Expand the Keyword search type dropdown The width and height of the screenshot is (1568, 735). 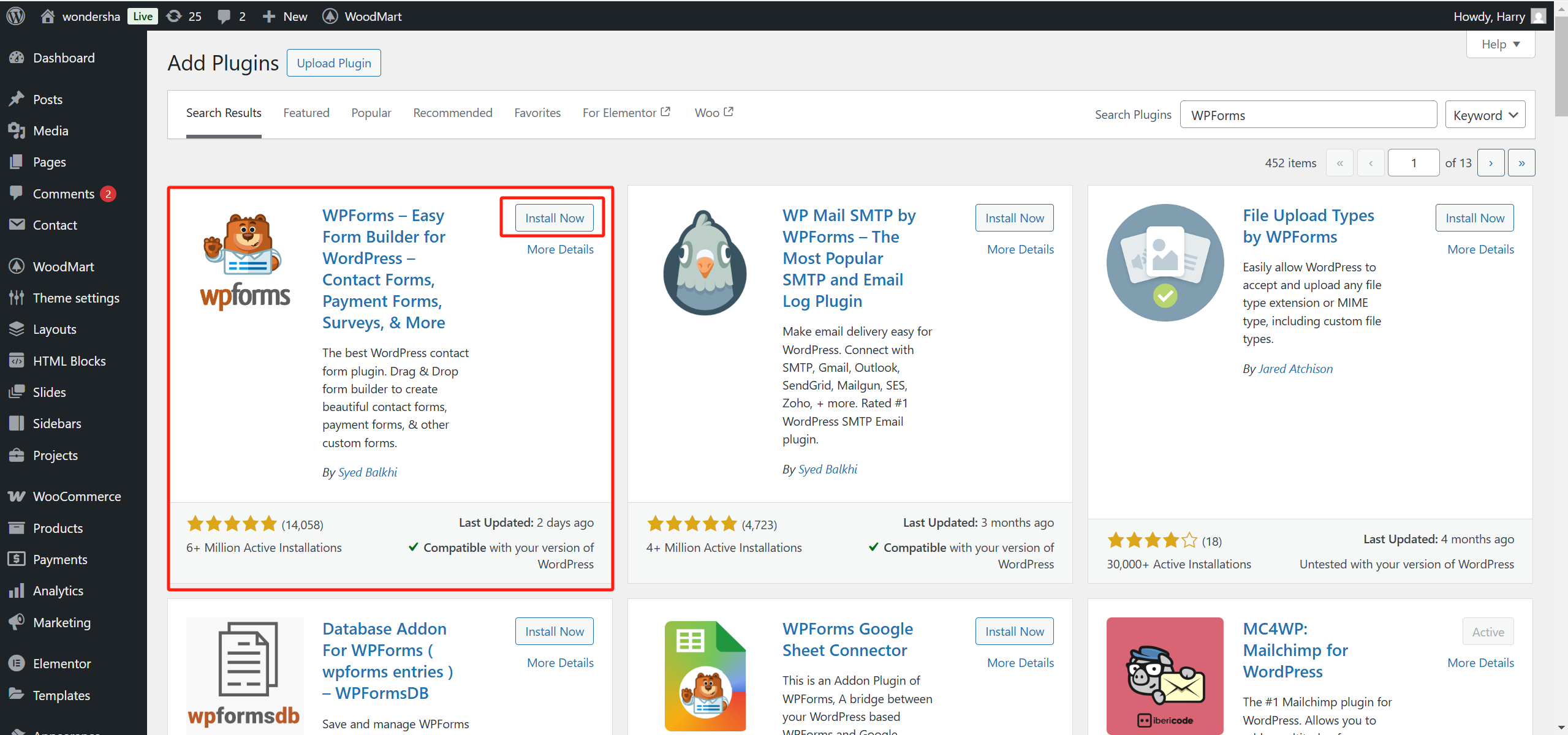(1485, 115)
